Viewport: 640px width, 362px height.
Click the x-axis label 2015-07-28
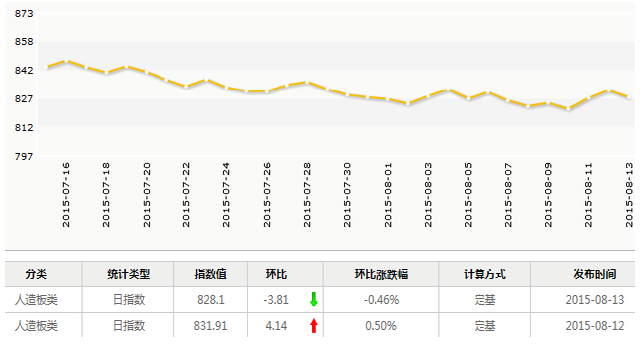pyautogui.click(x=307, y=195)
